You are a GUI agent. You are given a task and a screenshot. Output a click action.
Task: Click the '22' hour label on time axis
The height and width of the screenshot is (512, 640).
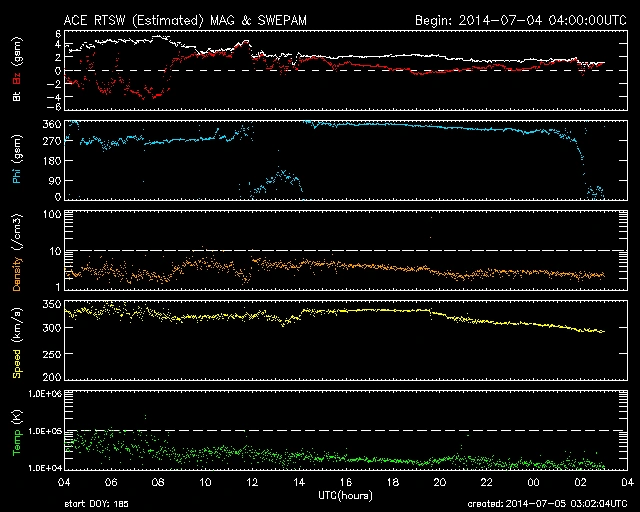click(x=487, y=482)
